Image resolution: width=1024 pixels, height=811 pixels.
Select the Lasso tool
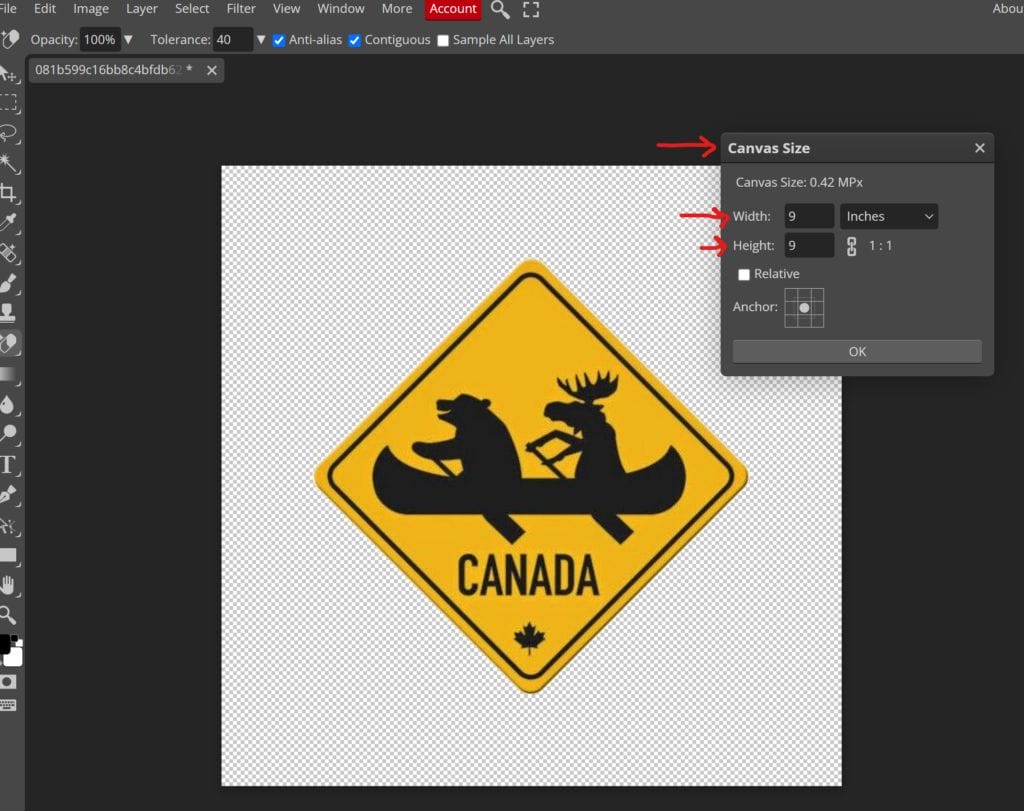tap(8, 133)
